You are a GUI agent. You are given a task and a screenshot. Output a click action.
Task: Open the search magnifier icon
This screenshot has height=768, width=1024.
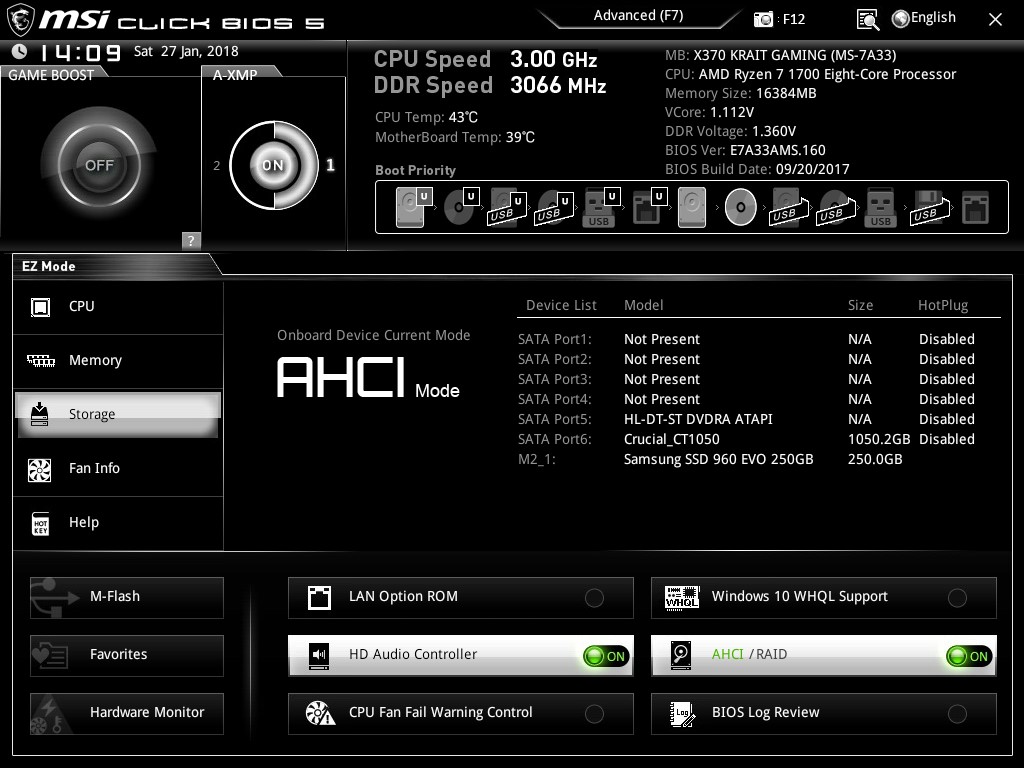click(868, 20)
